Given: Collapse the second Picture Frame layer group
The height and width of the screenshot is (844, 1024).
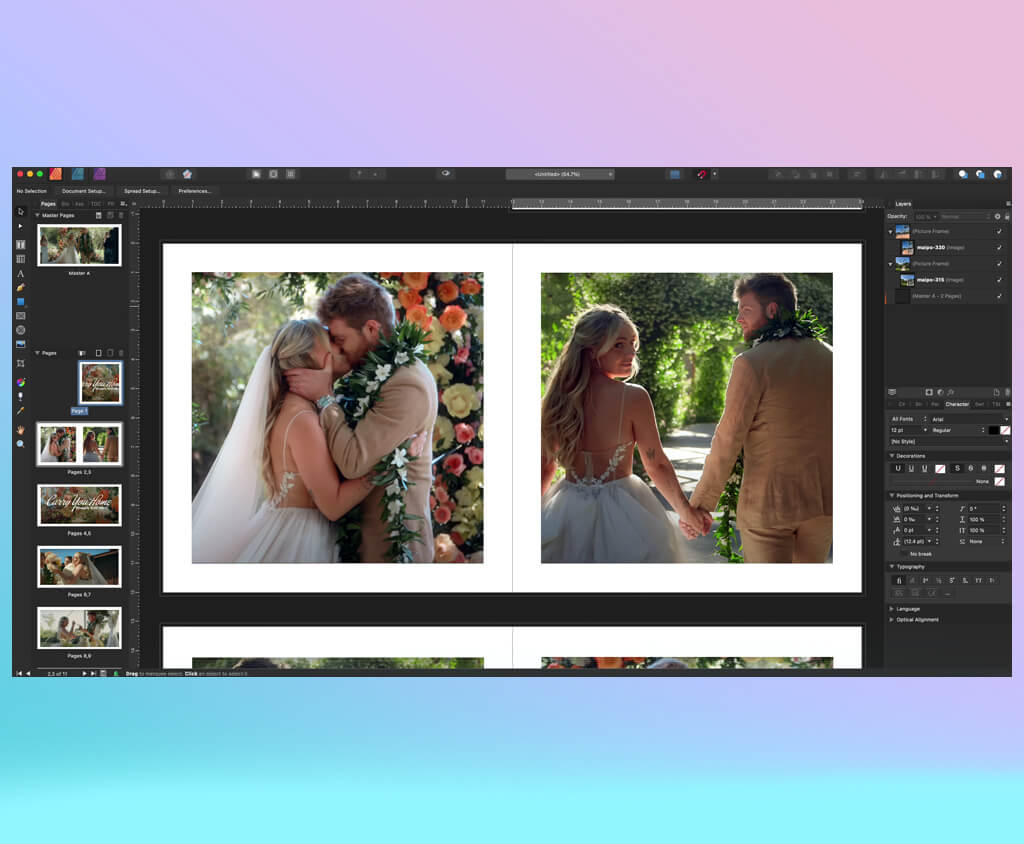Looking at the screenshot, I should pyautogui.click(x=890, y=264).
